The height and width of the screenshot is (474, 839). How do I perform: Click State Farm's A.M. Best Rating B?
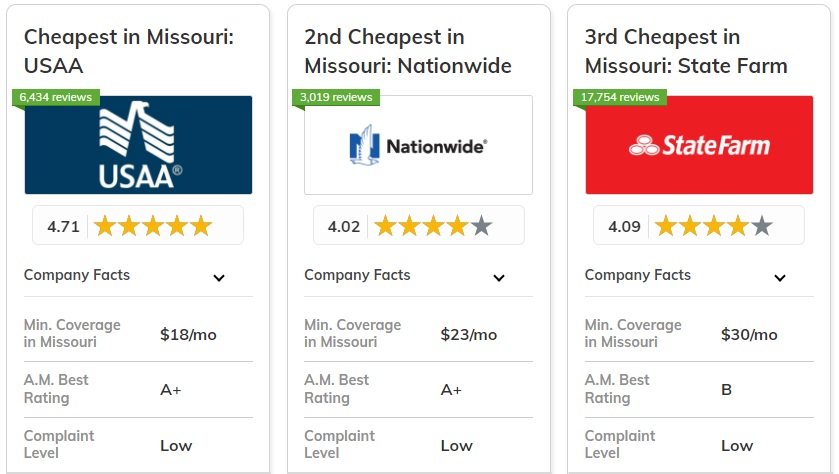coord(727,389)
